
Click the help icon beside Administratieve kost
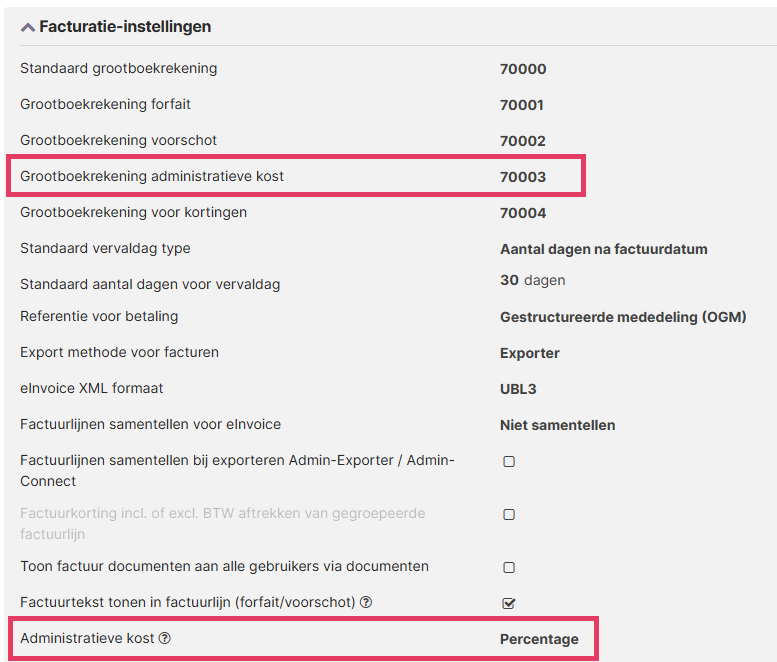click(x=165, y=638)
